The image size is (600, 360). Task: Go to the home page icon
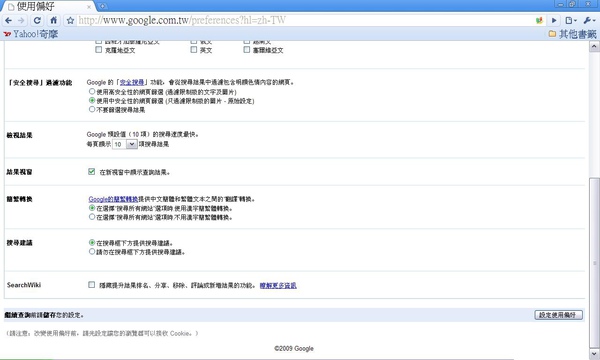pyautogui.click(x=54, y=20)
